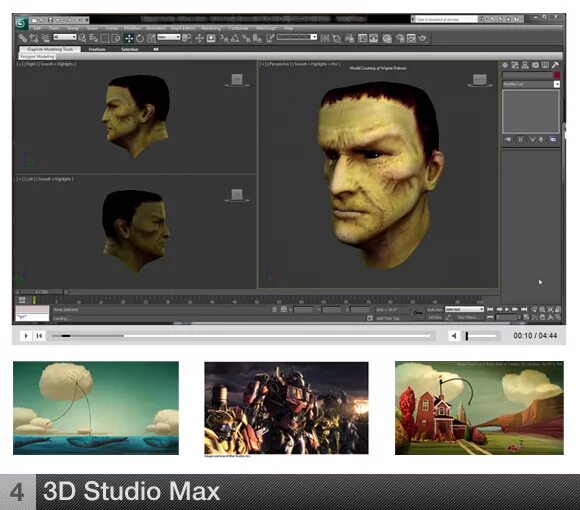Click the video progress seek bar

pyautogui.click(x=242, y=336)
